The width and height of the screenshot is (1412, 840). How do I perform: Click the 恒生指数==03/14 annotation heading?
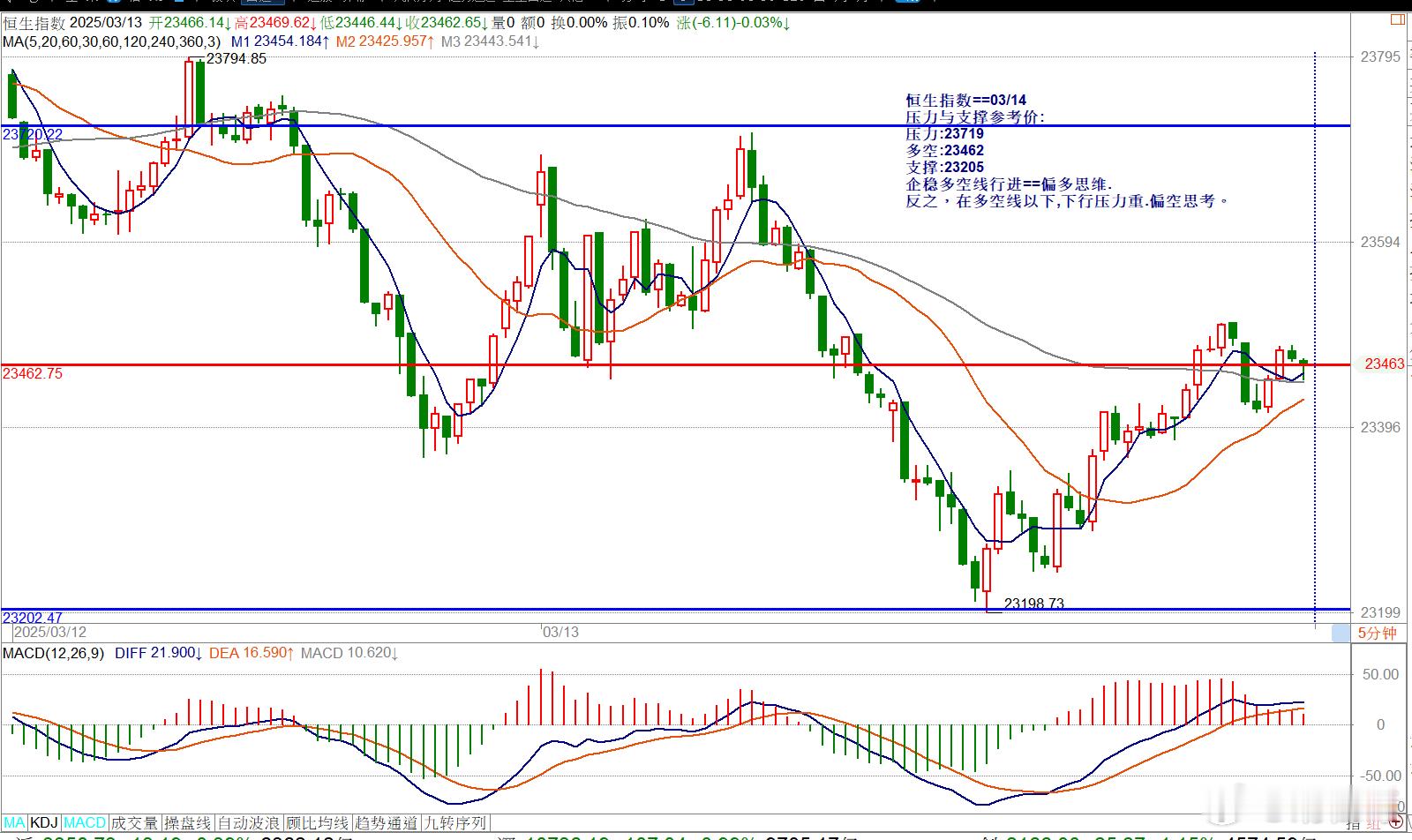point(965,101)
